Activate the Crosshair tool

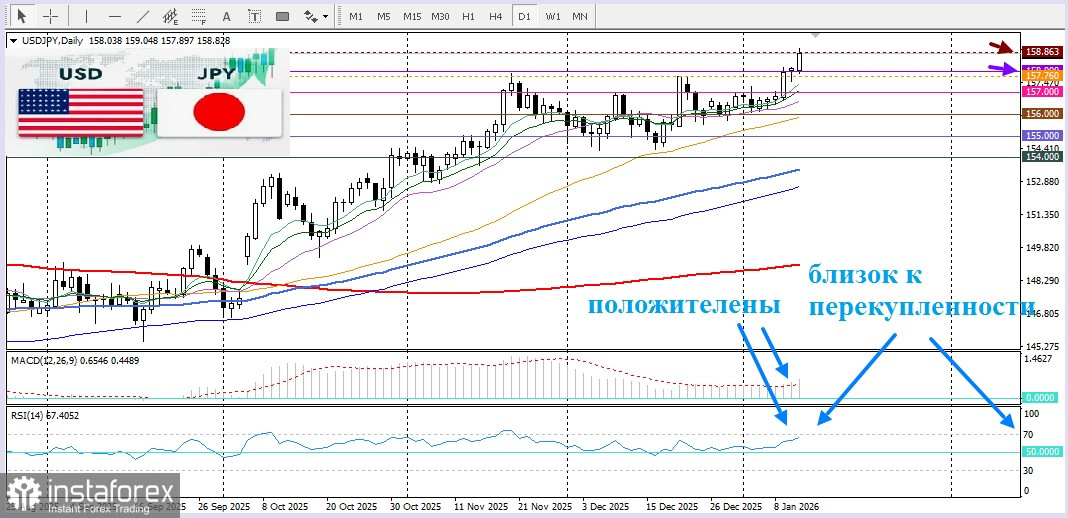pos(50,16)
